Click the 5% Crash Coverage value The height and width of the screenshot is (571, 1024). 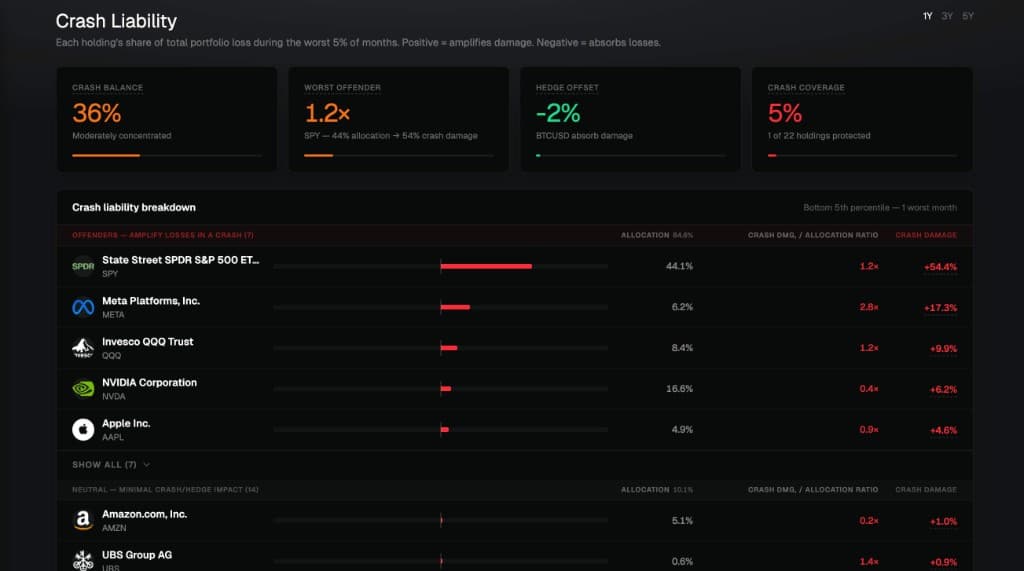tap(784, 113)
